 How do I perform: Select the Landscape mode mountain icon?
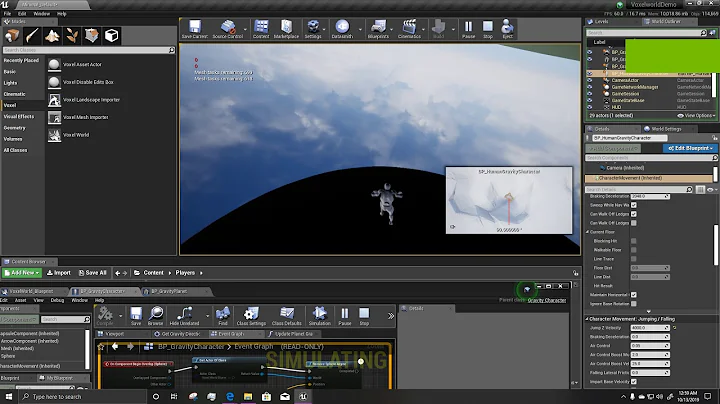click(x=52, y=35)
